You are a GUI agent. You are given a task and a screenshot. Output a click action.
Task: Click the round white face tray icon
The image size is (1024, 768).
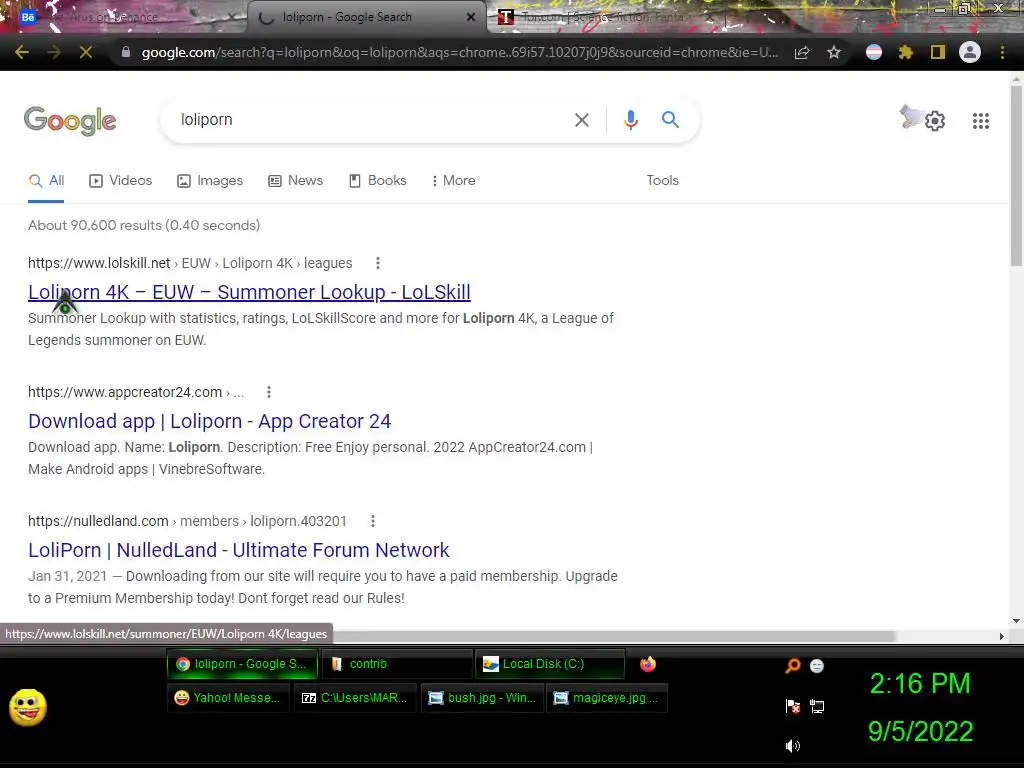[816, 665]
